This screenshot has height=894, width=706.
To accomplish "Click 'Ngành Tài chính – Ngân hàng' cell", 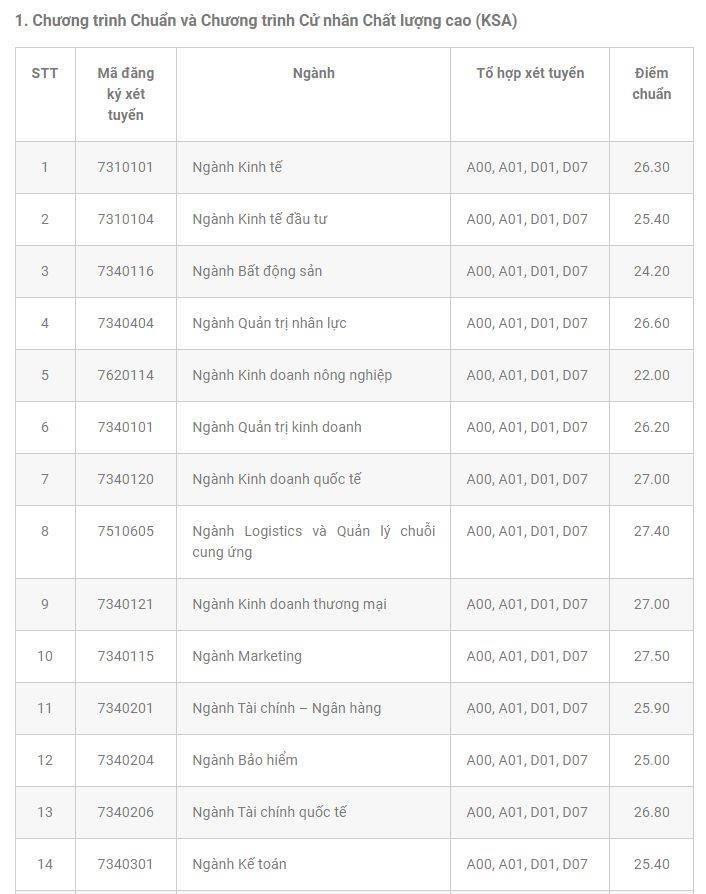I will tap(286, 708).
